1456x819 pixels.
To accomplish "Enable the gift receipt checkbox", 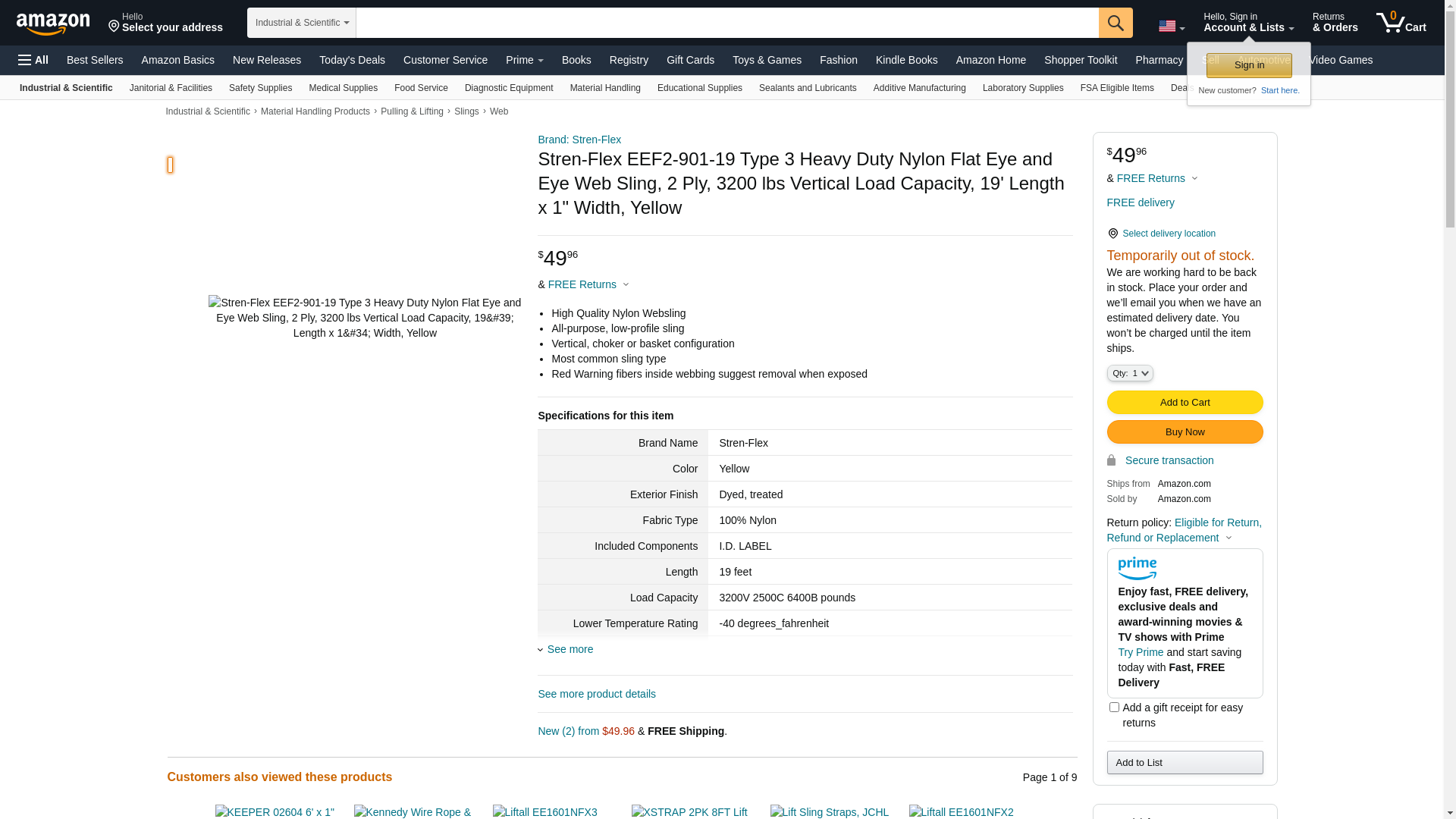I will (1114, 707).
